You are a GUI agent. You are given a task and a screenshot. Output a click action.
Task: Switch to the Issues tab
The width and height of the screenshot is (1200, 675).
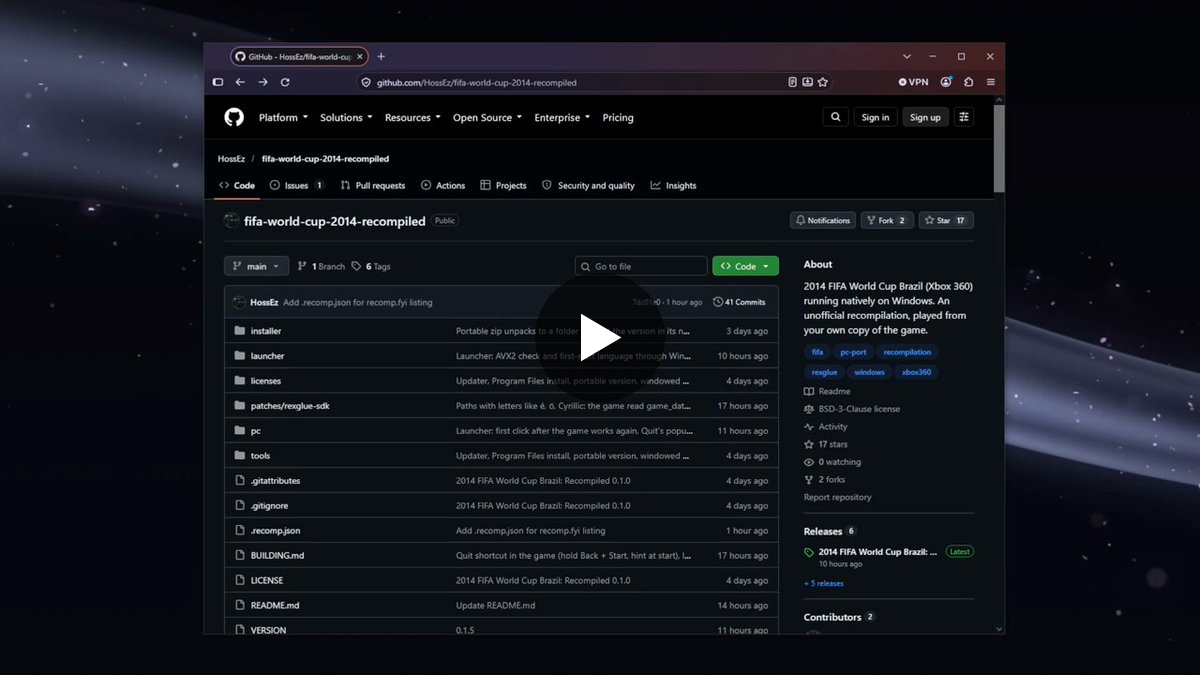point(297,186)
